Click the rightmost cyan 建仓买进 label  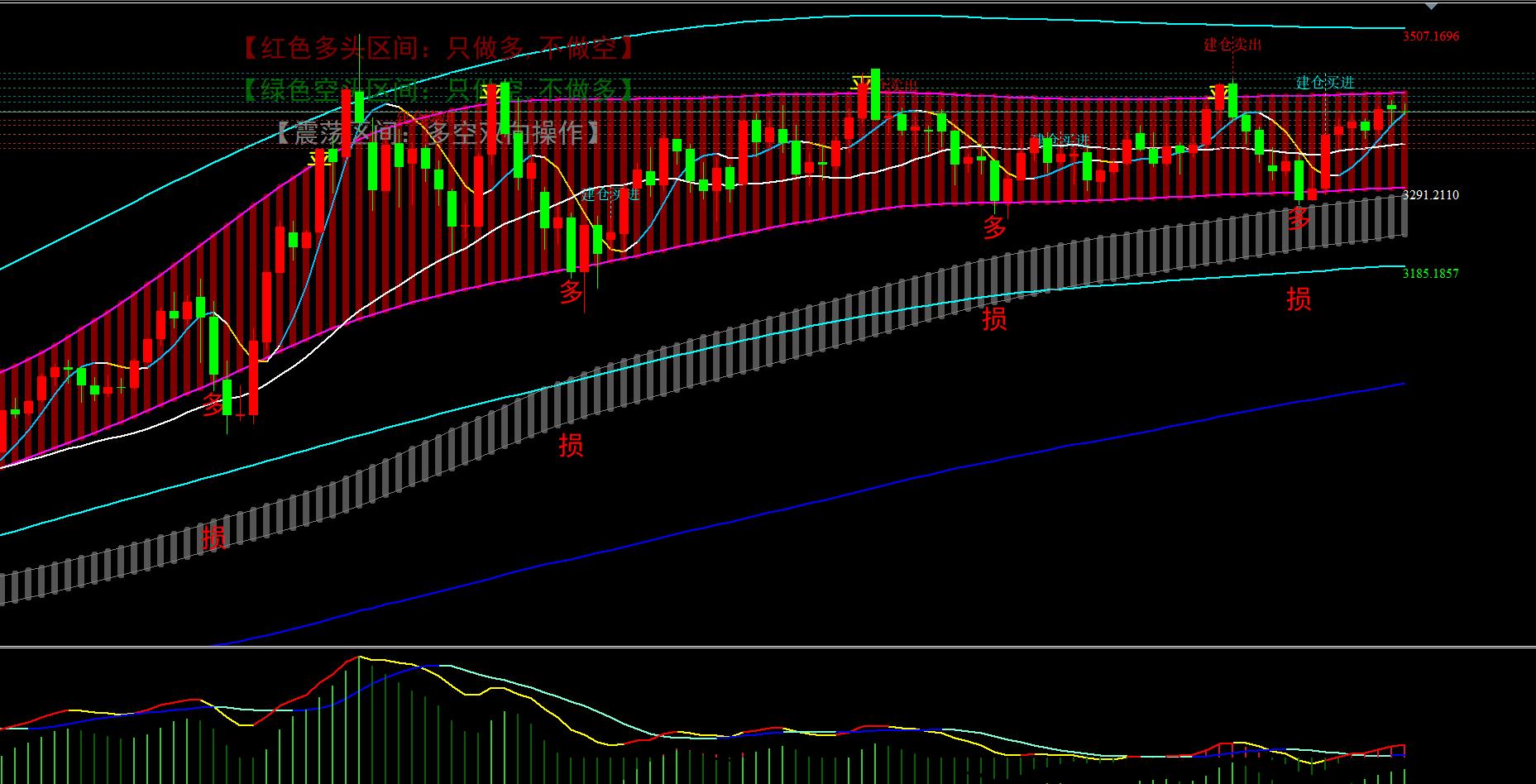click(1324, 83)
